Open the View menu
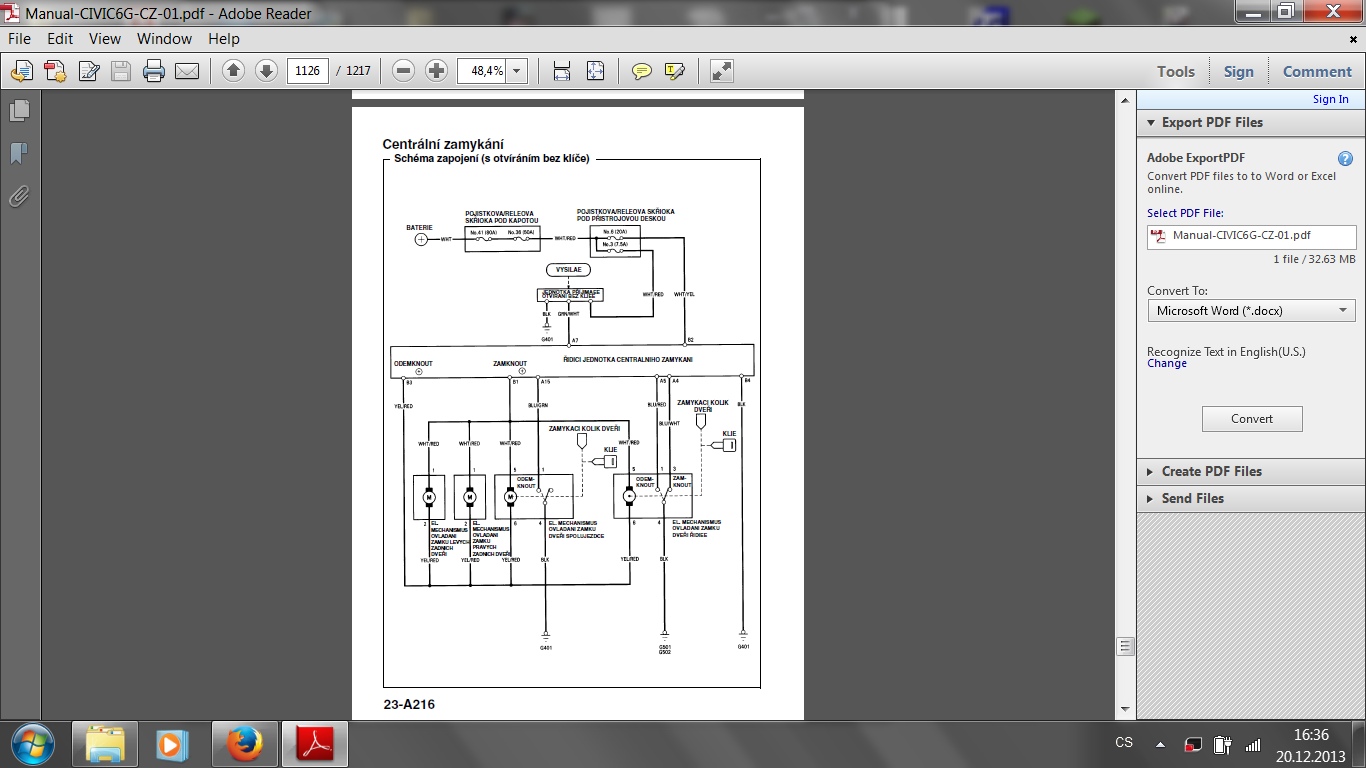The height and width of the screenshot is (768, 1366). [105, 39]
